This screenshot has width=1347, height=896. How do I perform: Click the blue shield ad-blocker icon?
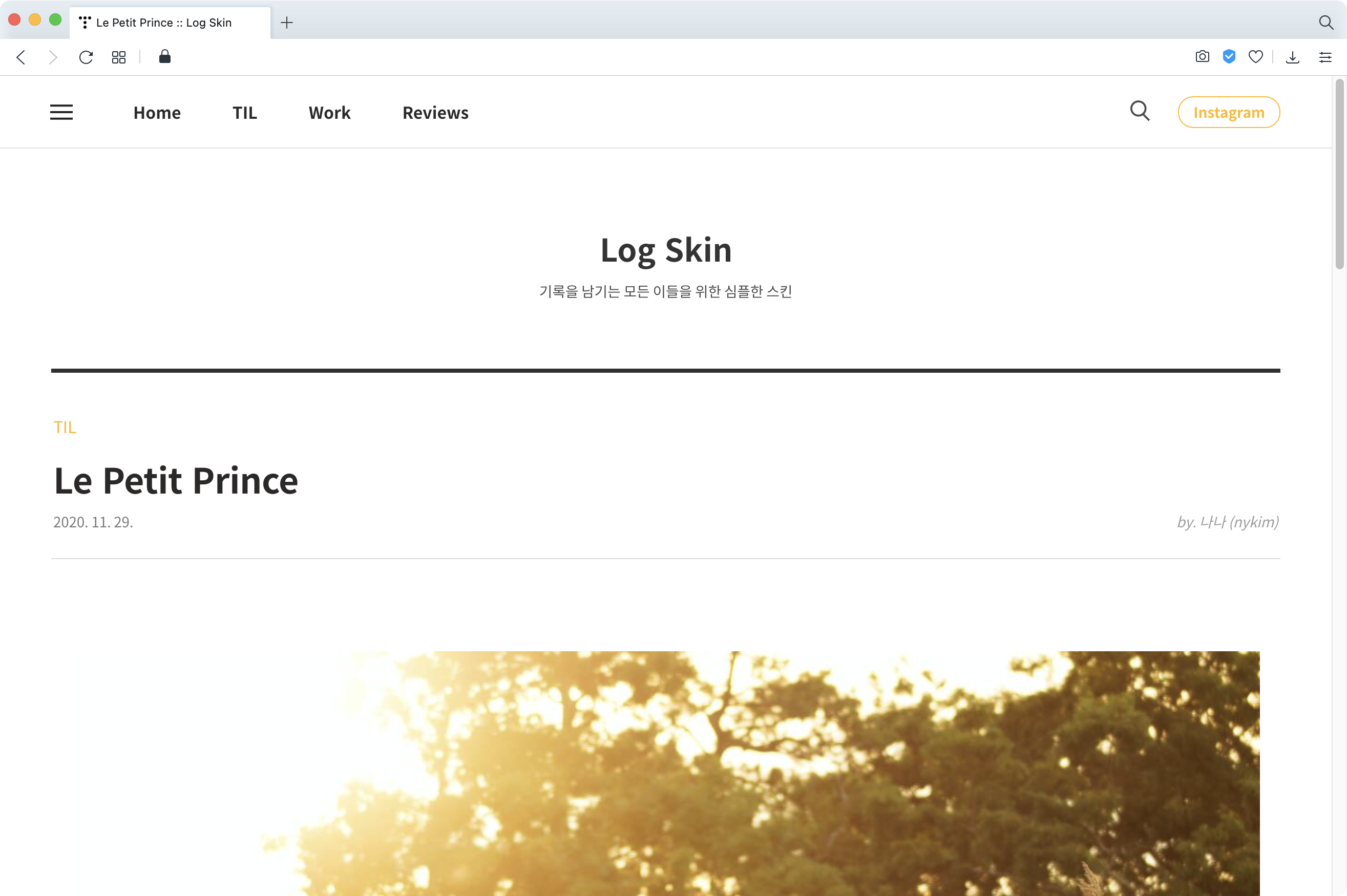[1229, 56]
